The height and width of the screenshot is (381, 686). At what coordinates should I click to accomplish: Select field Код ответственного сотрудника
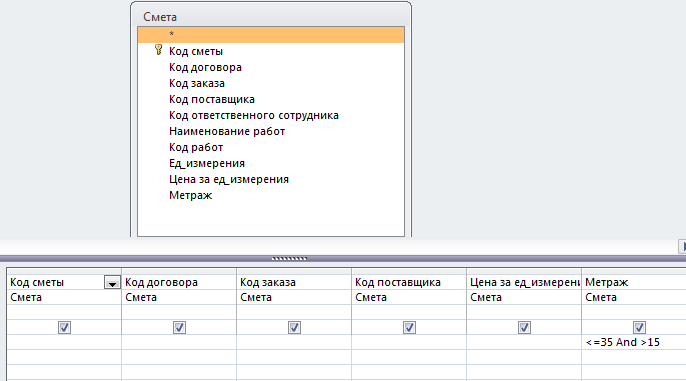click(254, 115)
